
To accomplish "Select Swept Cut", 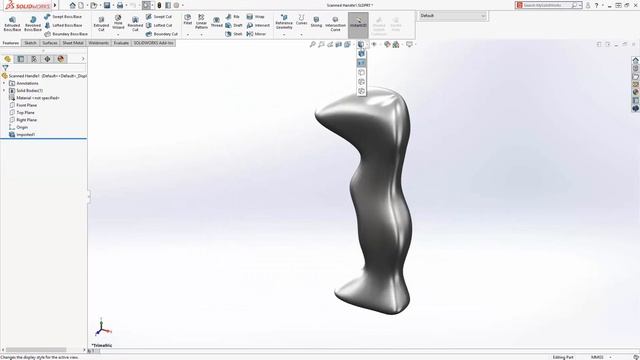I will tap(159, 17).
